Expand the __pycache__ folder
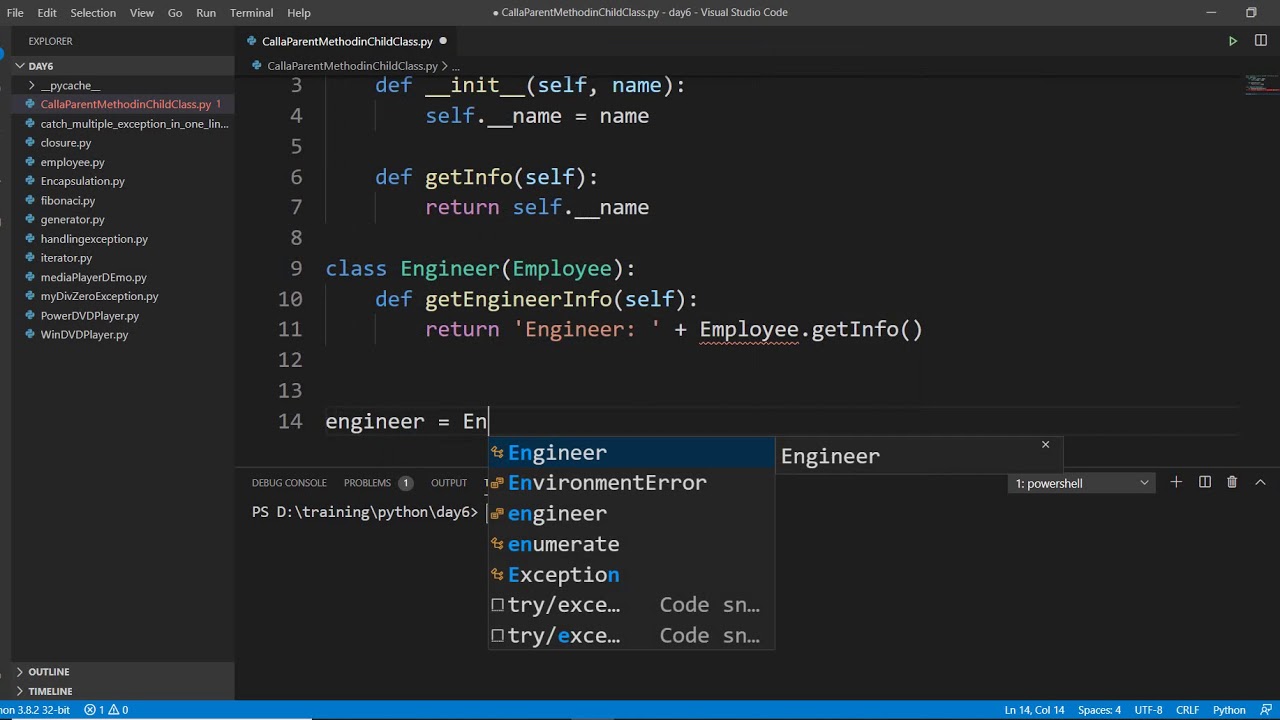1280x720 pixels. point(70,85)
